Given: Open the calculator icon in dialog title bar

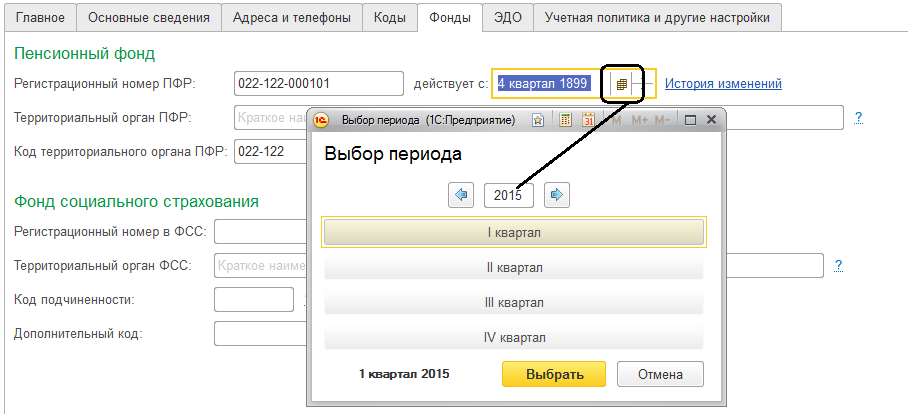Looking at the screenshot, I should (565, 120).
